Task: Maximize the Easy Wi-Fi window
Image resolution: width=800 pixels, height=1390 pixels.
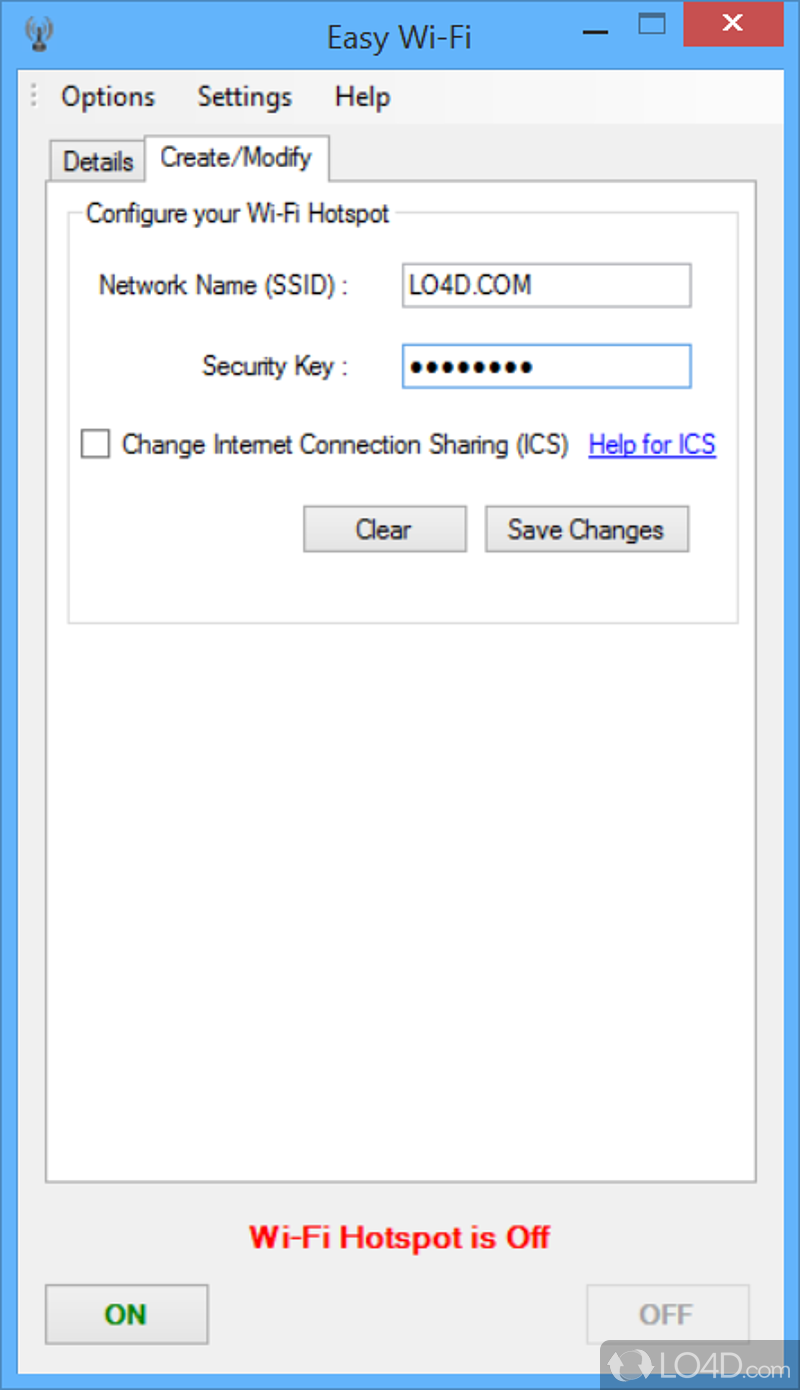Action: [x=652, y=25]
